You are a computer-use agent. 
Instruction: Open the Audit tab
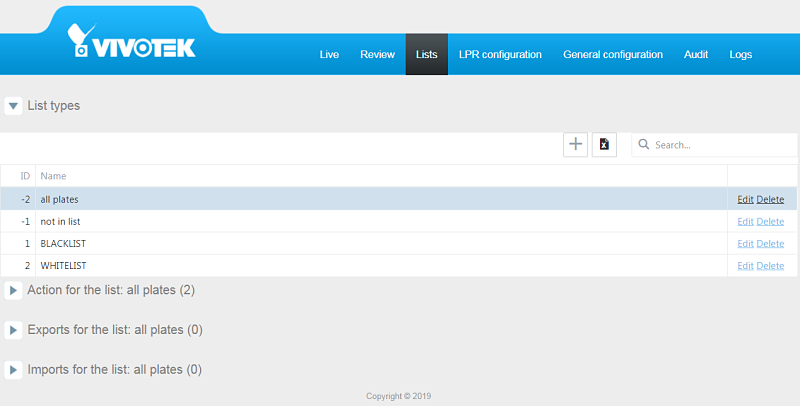pos(696,54)
